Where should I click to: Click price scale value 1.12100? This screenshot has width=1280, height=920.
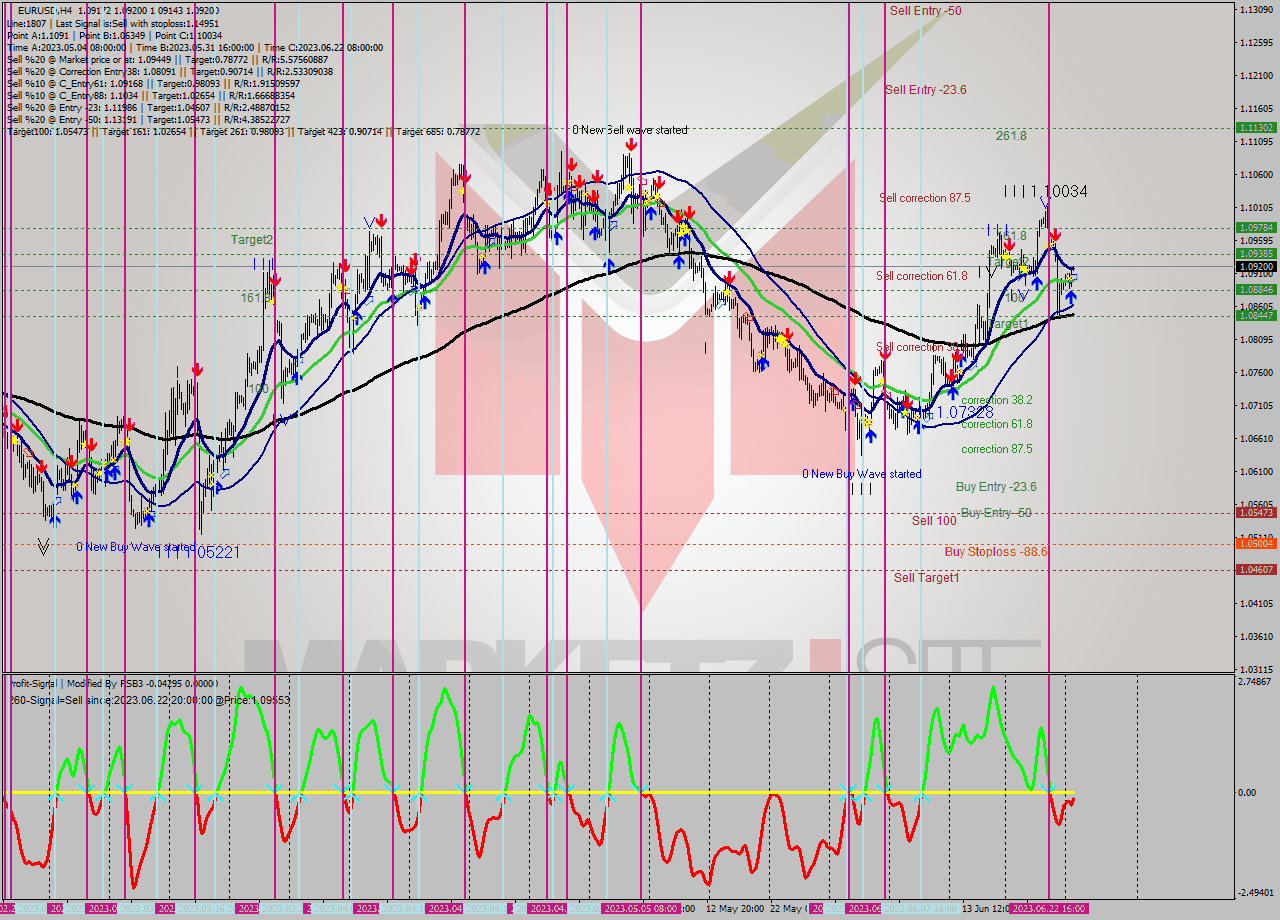point(1256,75)
